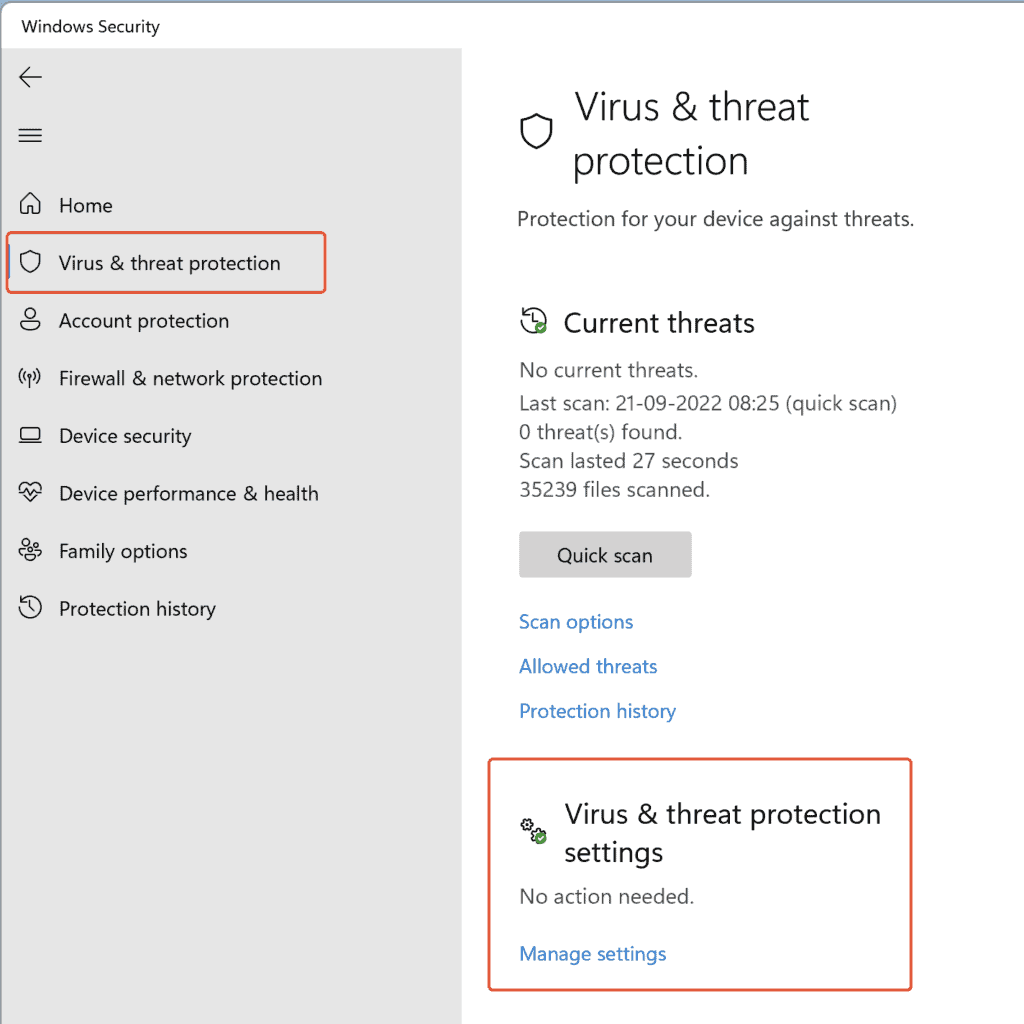The height and width of the screenshot is (1024, 1024).
Task: Click the Home house icon
Action: pos(30,204)
